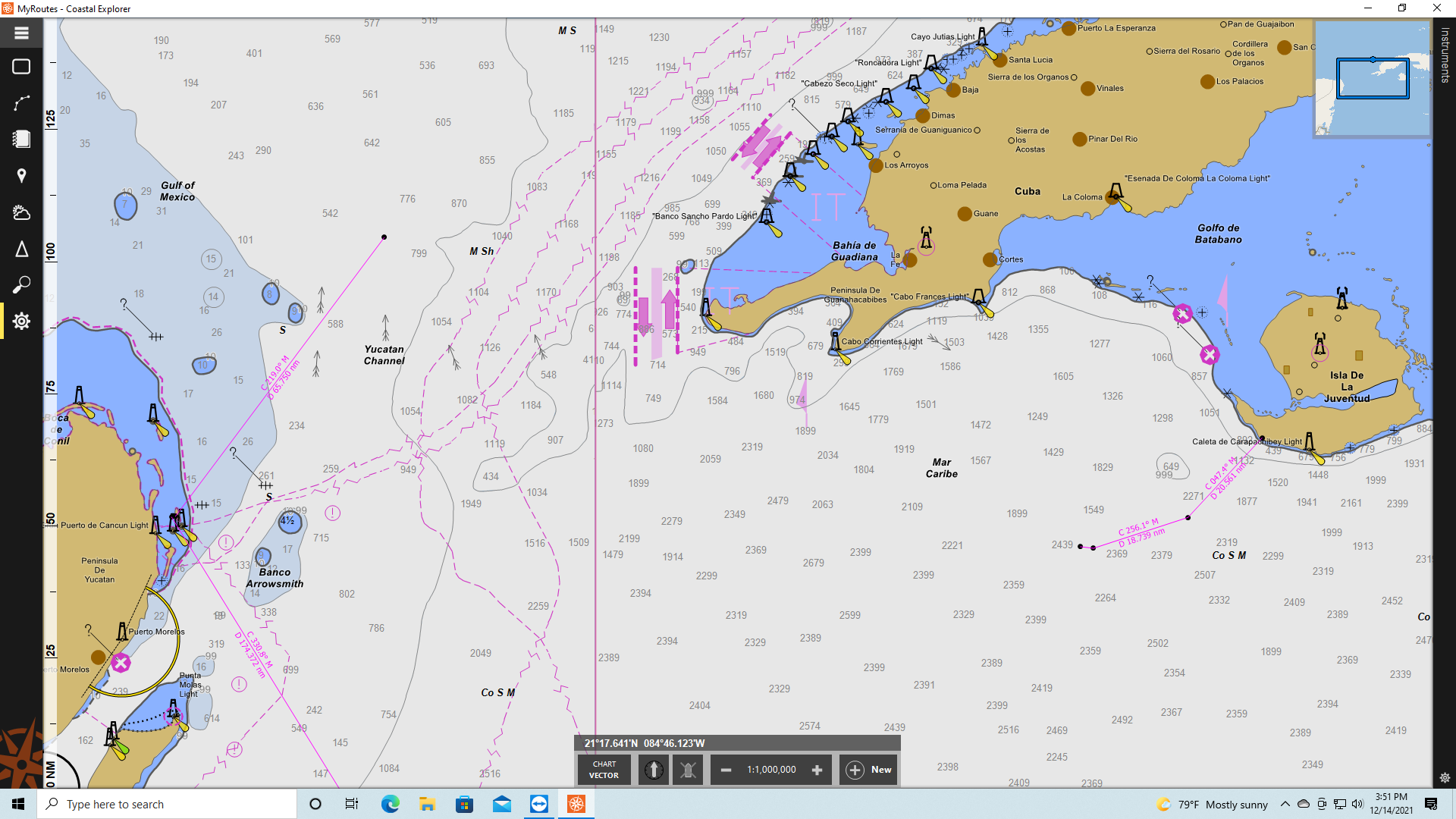
Task: Zoom out with the minus button
Action: 726,770
